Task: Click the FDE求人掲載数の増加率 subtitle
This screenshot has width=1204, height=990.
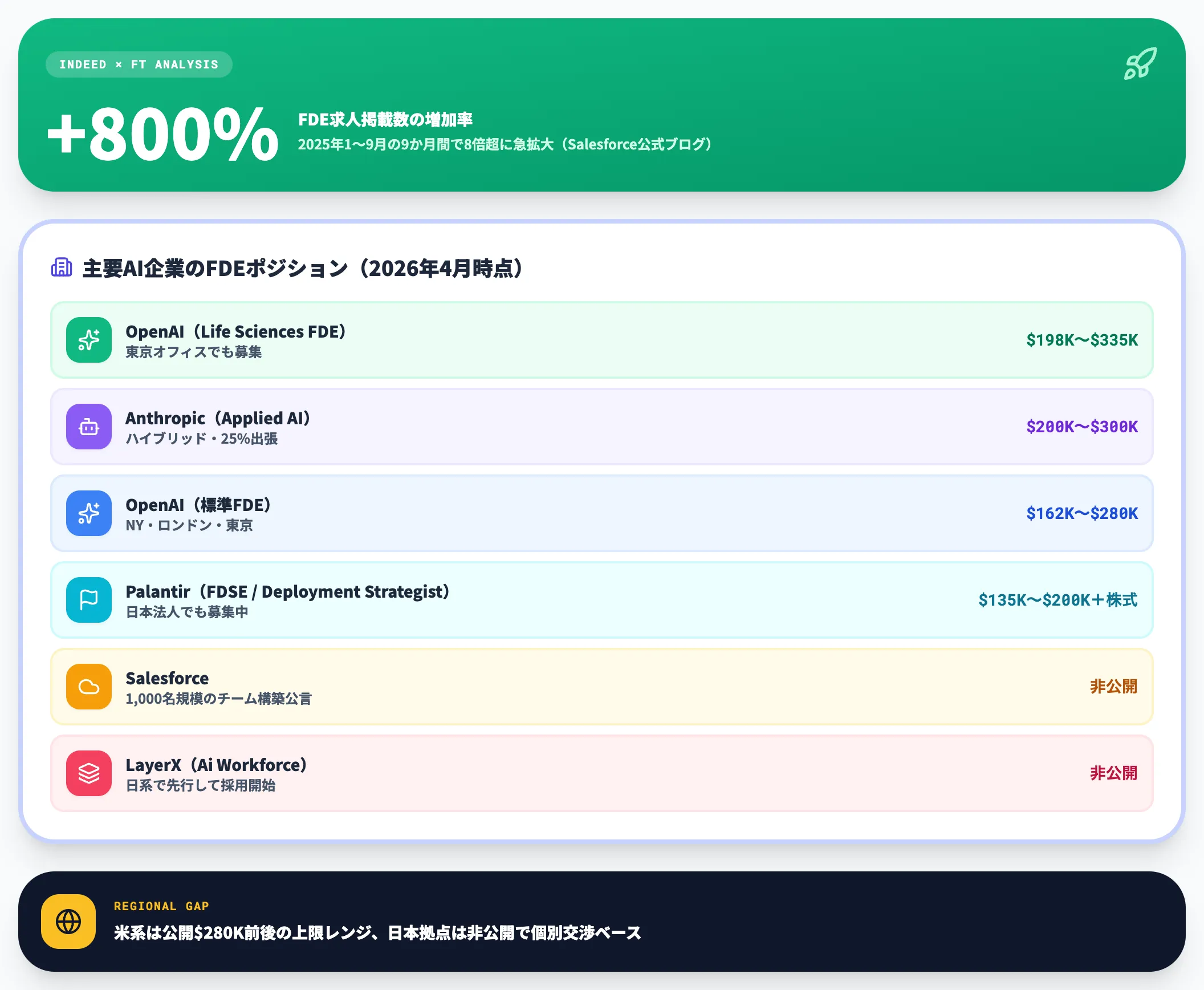Action: [x=385, y=120]
